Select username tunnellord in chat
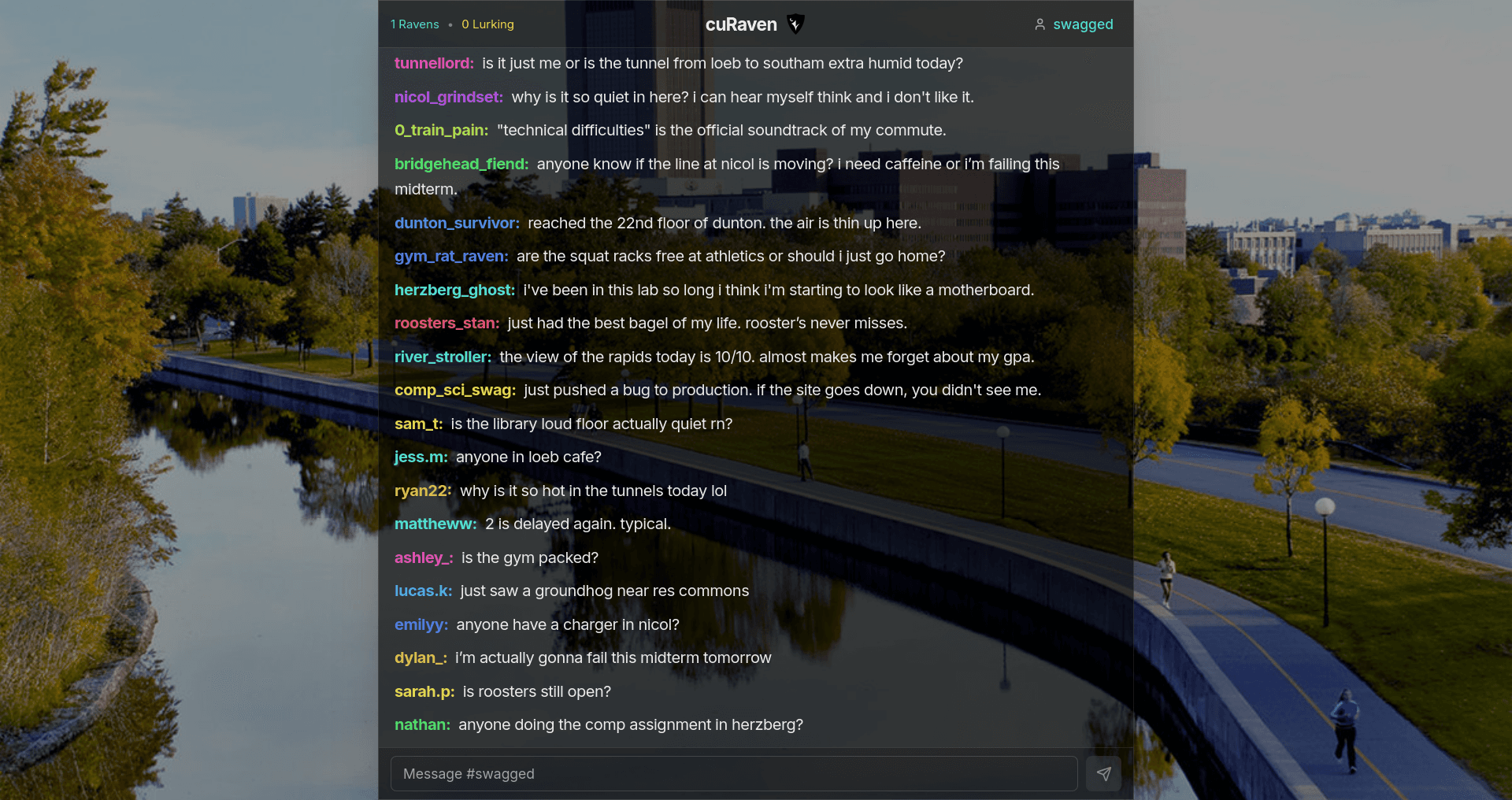This screenshot has height=800, width=1512. pos(434,64)
